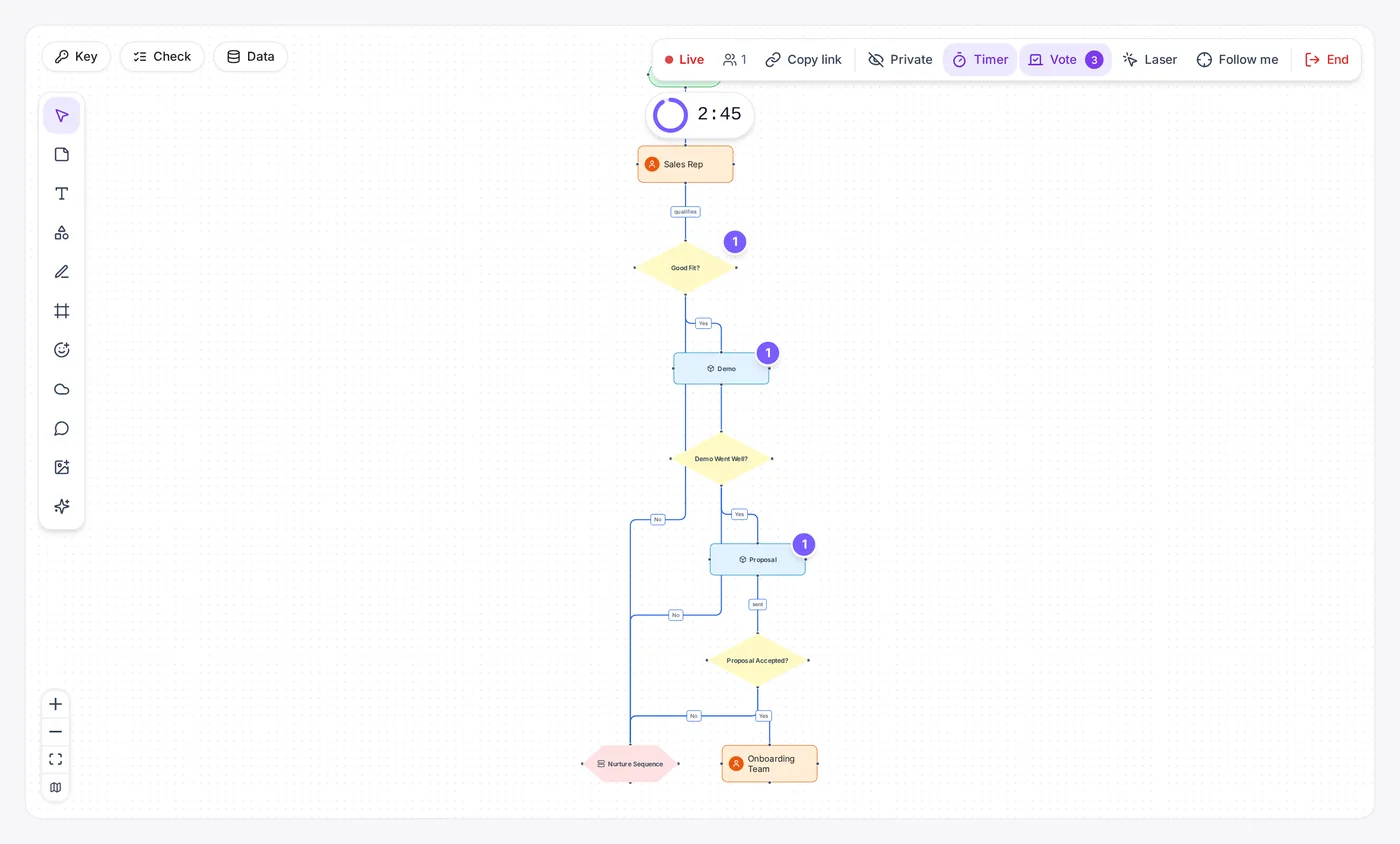Image resolution: width=1400 pixels, height=844 pixels.
Task: Open the Check panel
Action: click(162, 57)
